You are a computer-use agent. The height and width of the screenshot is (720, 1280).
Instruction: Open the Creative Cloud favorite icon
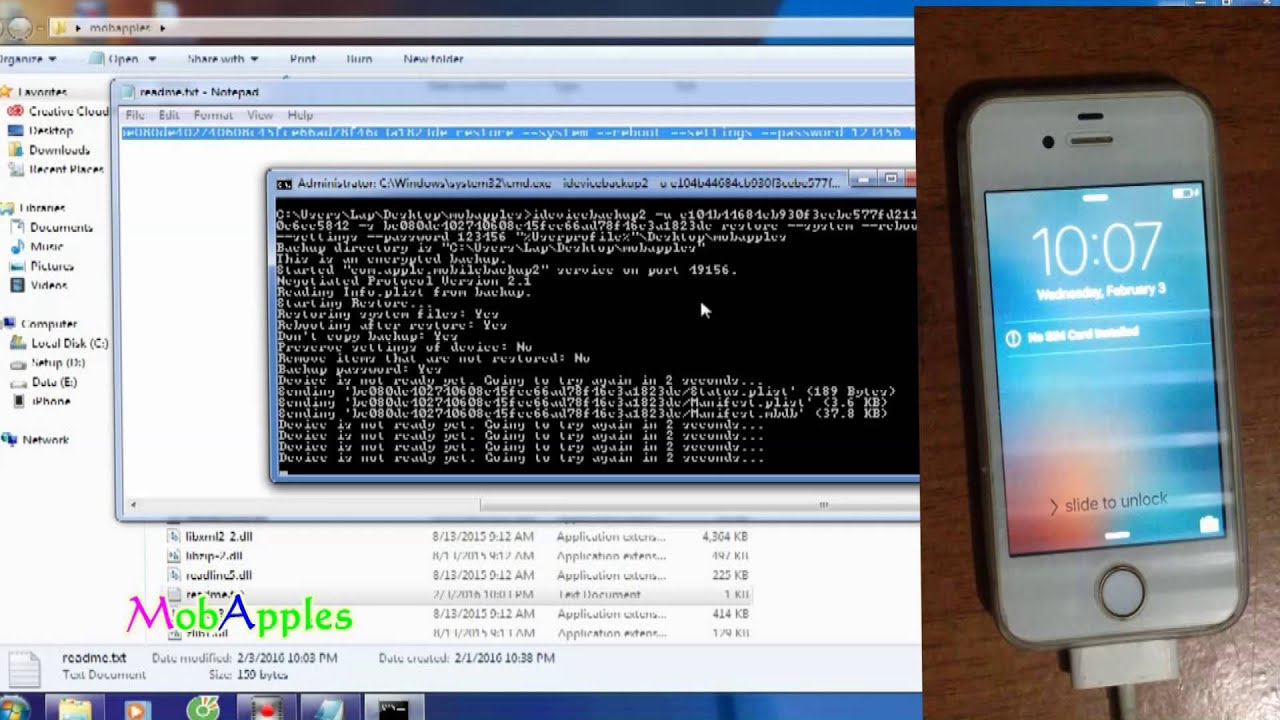click(14, 111)
